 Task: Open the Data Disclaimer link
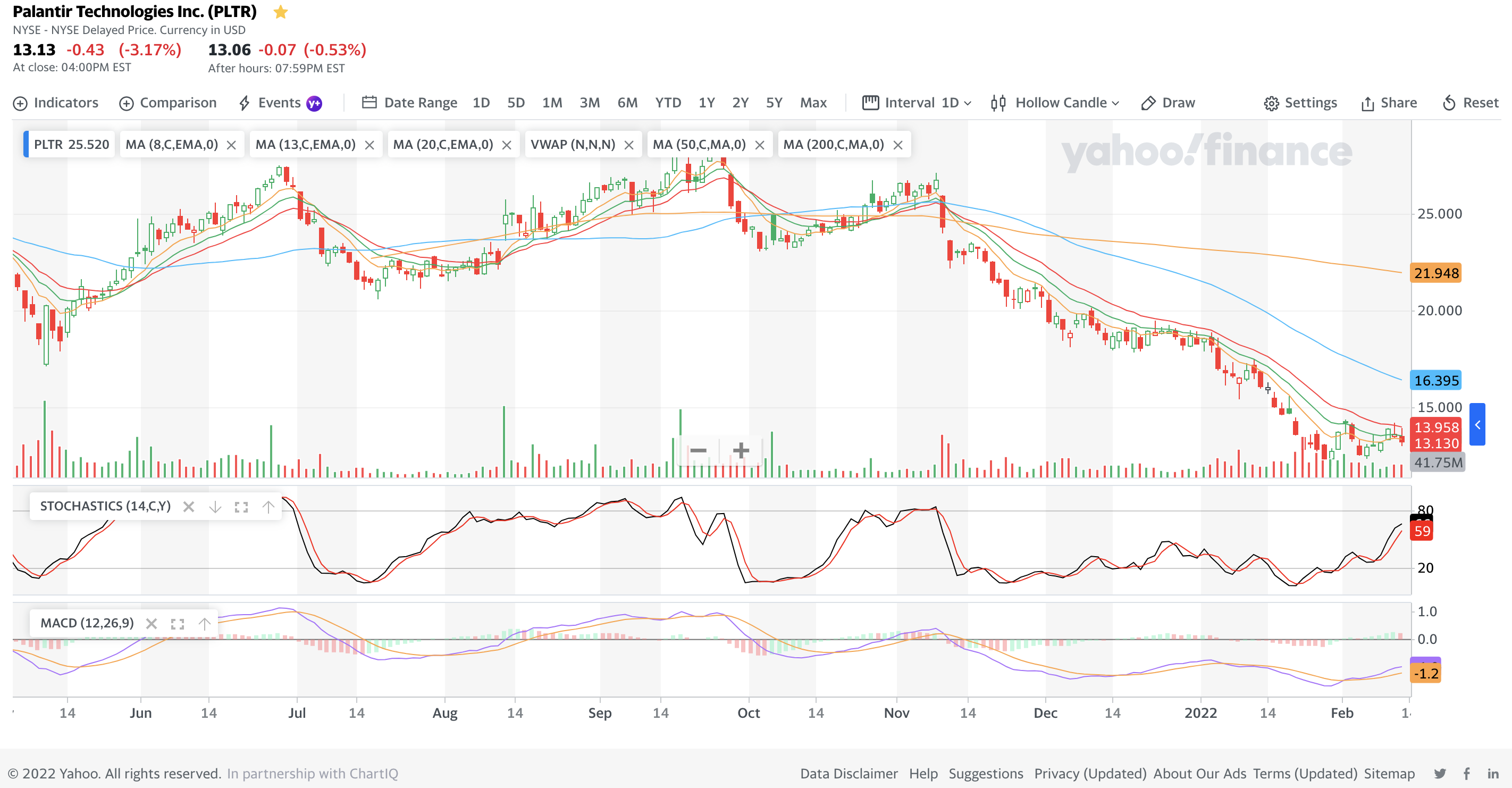pyautogui.click(x=849, y=773)
